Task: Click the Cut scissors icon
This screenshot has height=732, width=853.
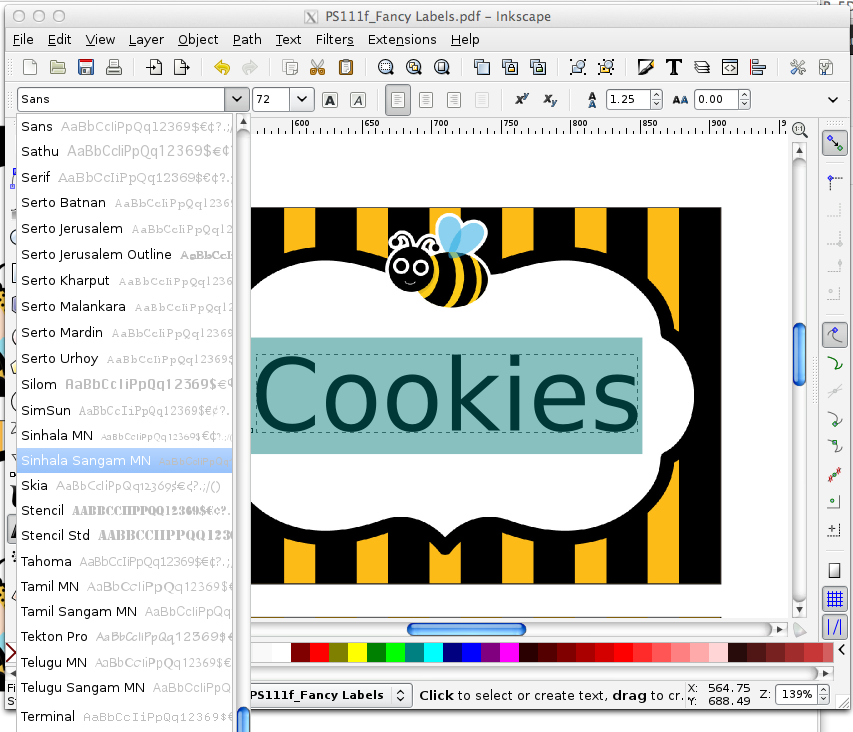Action: [317, 67]
